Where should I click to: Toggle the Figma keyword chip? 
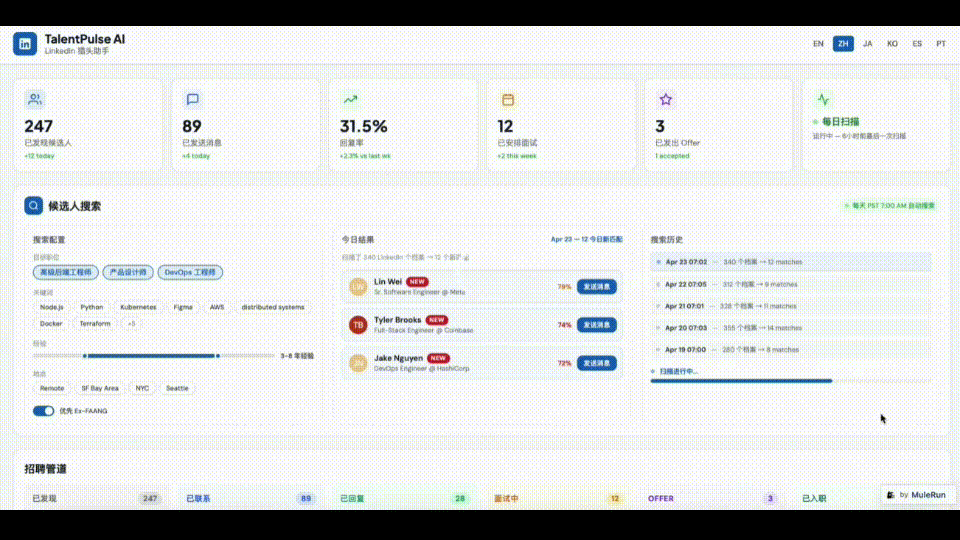coord(182,307)
